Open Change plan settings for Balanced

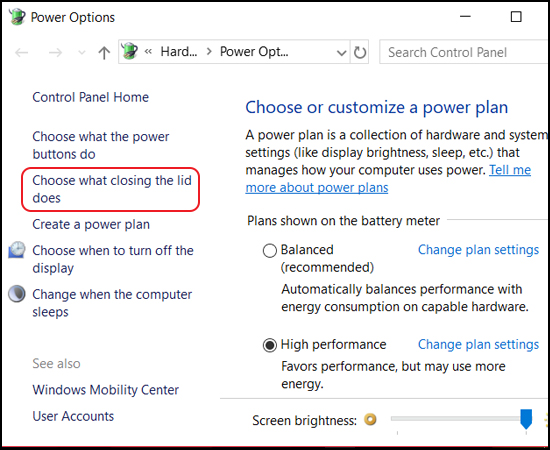point(478,250)
